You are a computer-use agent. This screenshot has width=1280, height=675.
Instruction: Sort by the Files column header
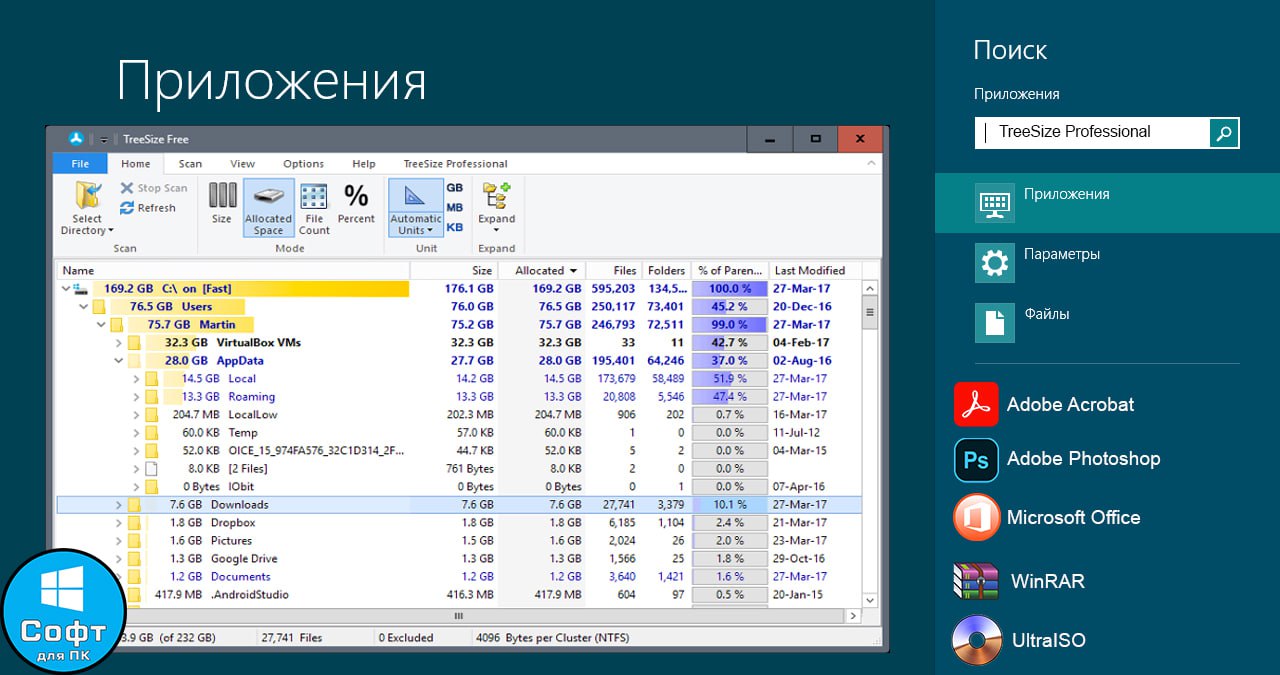pos(613,270)
